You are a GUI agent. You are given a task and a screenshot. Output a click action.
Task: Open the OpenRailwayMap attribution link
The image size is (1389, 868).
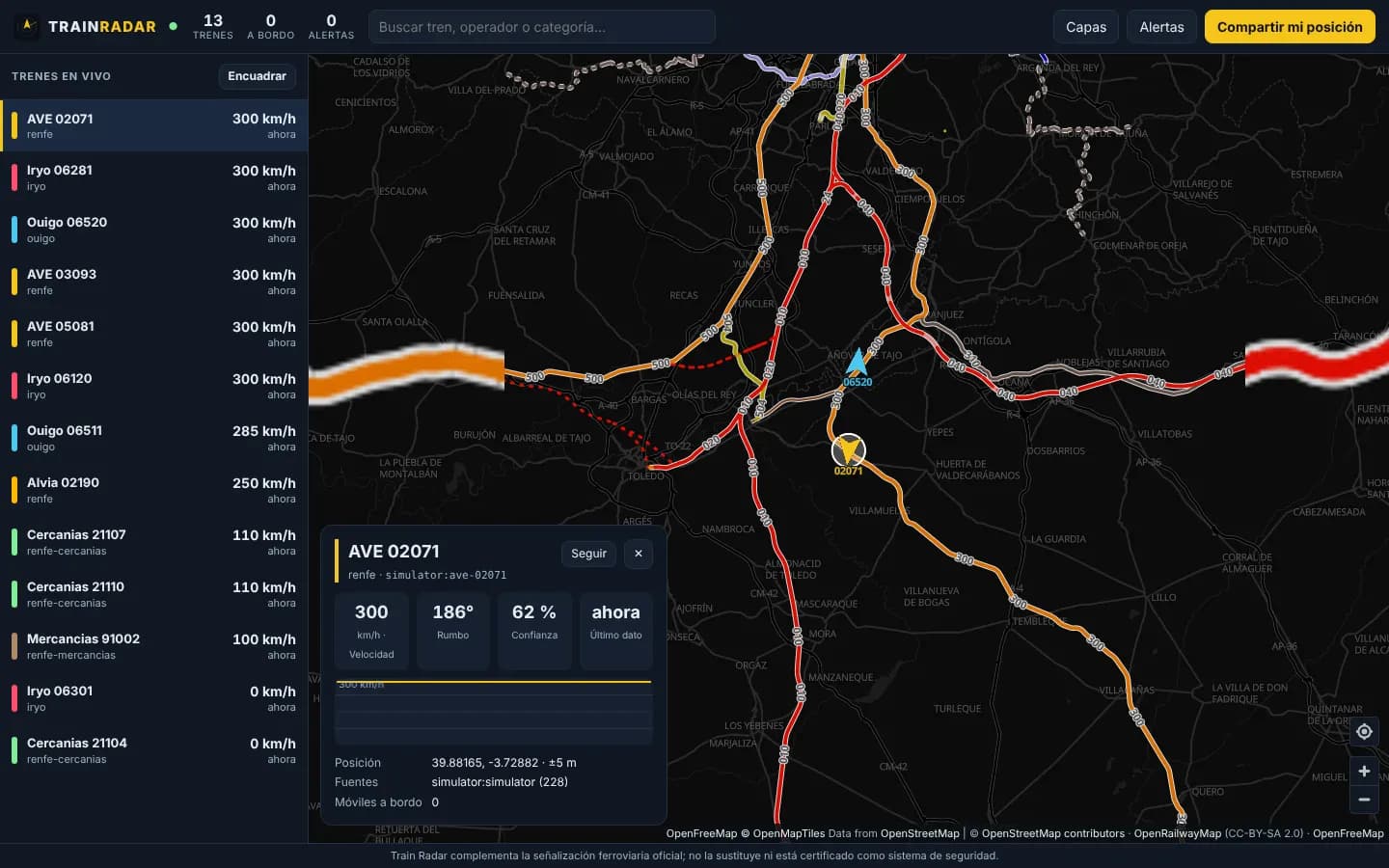pyautogui.click(x=1178, y=833)
